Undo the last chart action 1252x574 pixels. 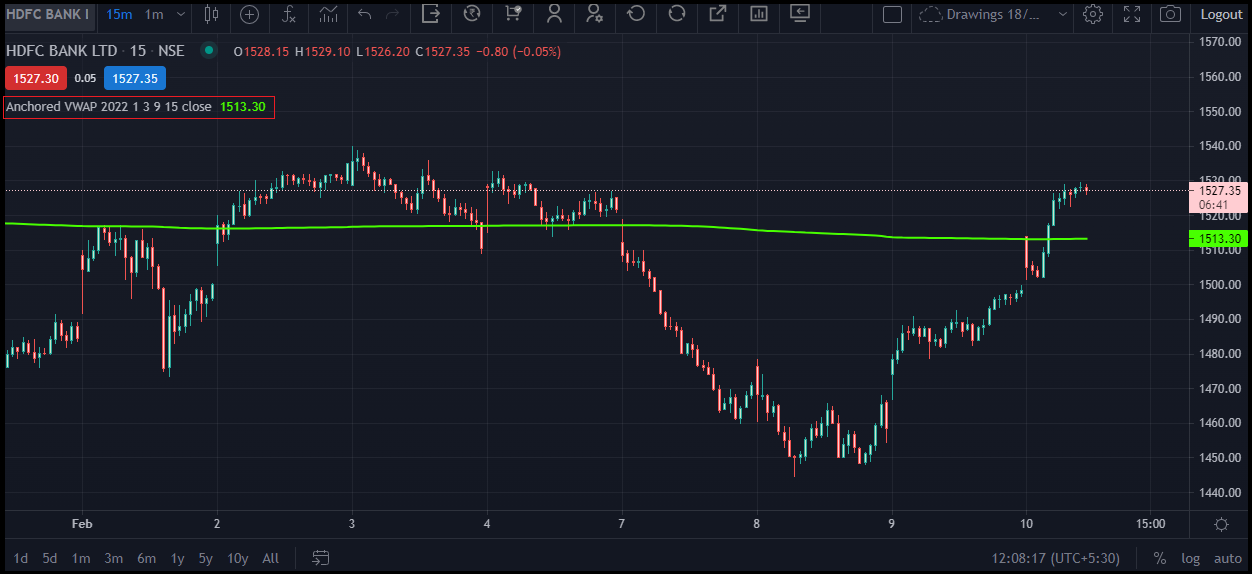click(365, 14)
